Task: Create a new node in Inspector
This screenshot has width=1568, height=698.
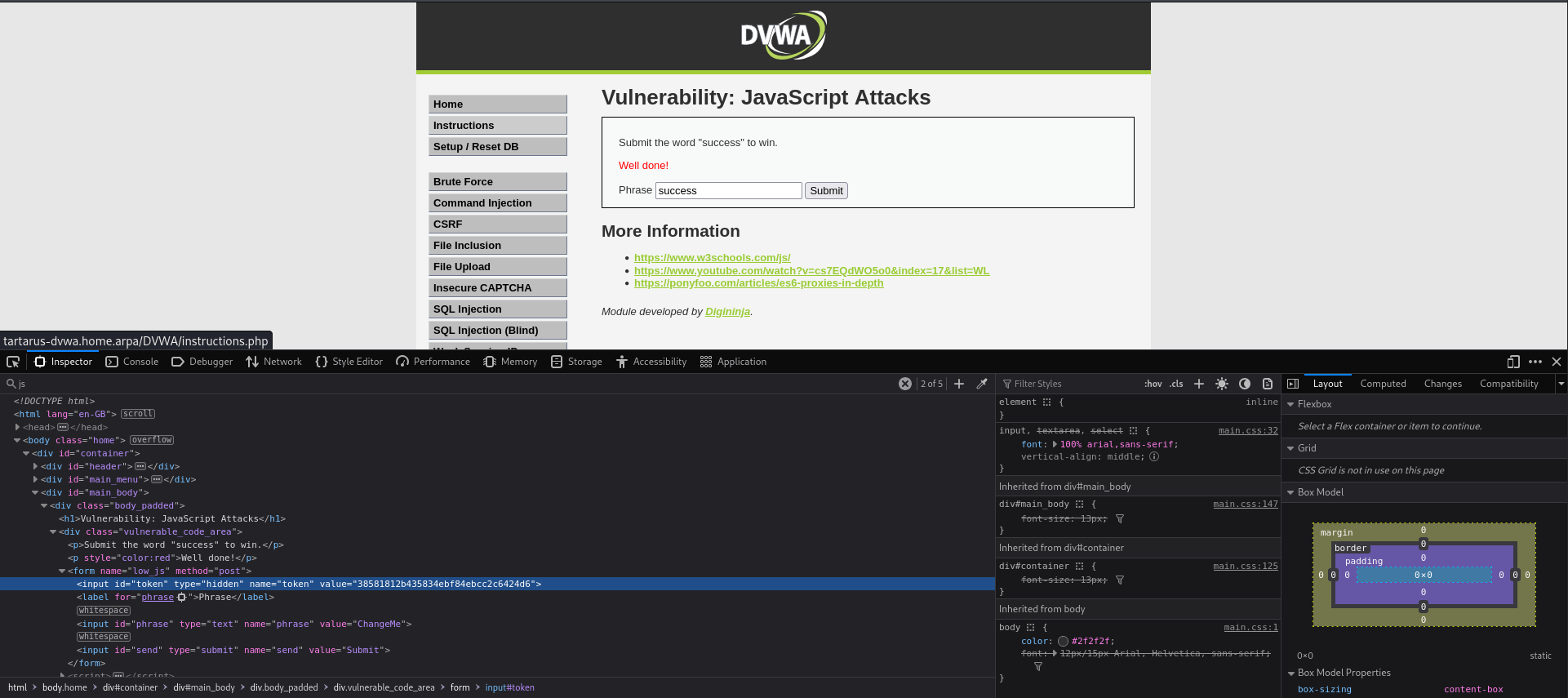Action: pyautogui.click(x=959, y=384)
